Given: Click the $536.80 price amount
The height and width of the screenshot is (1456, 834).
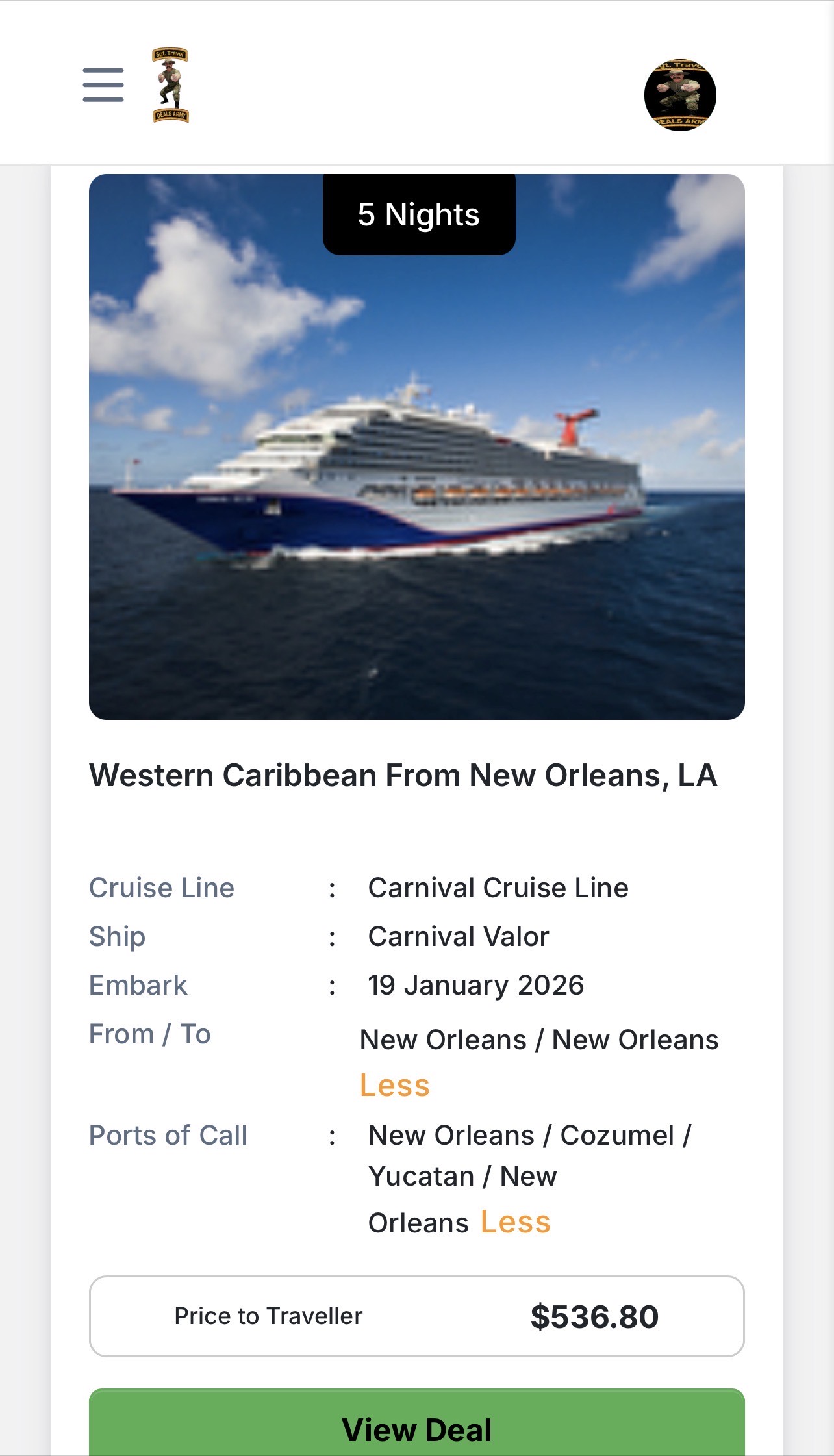Looking at the screenshot, I should click(x=594, y=1317).
